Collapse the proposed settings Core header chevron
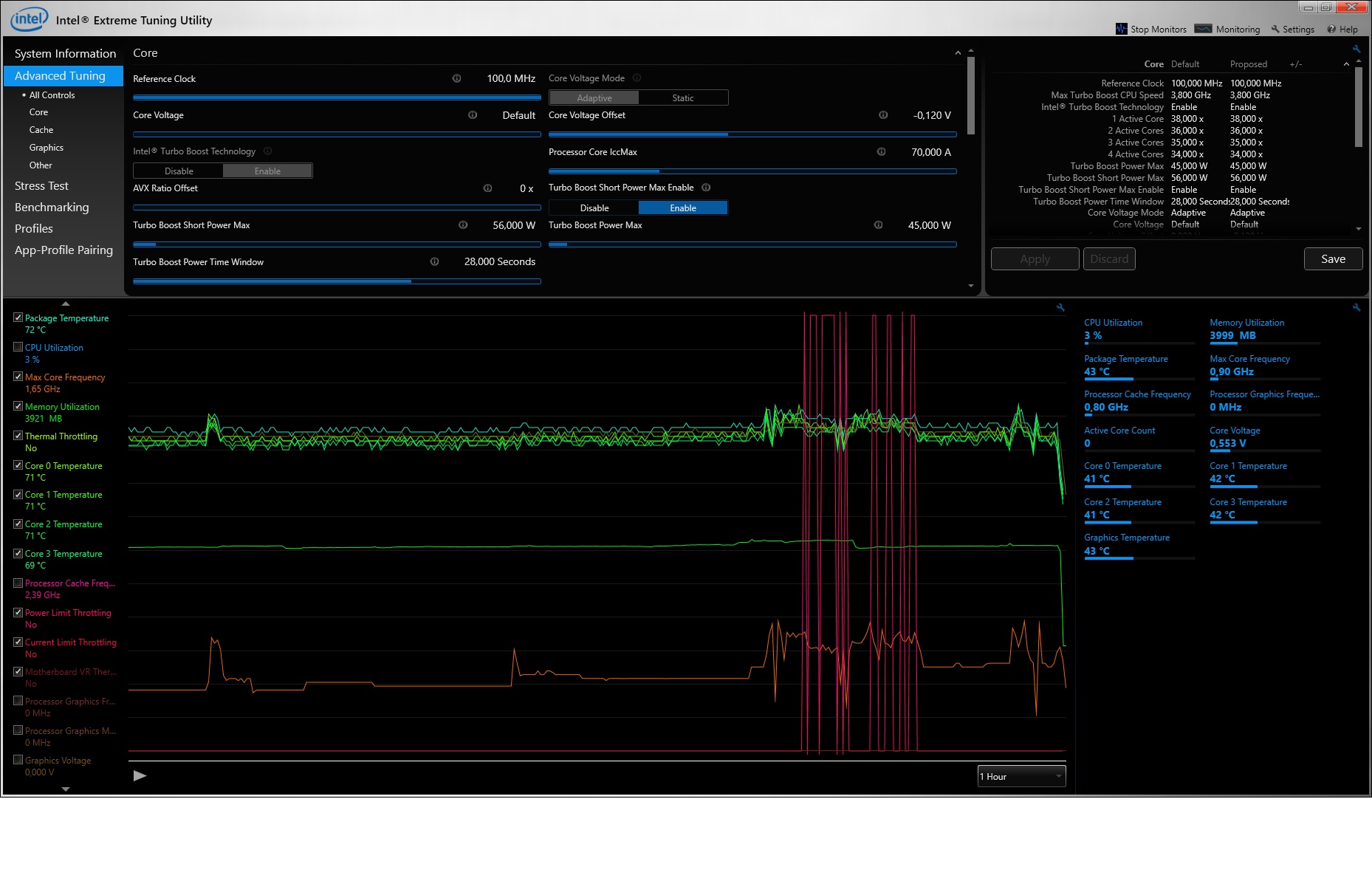The image size is (1372, 895). 1346,64
